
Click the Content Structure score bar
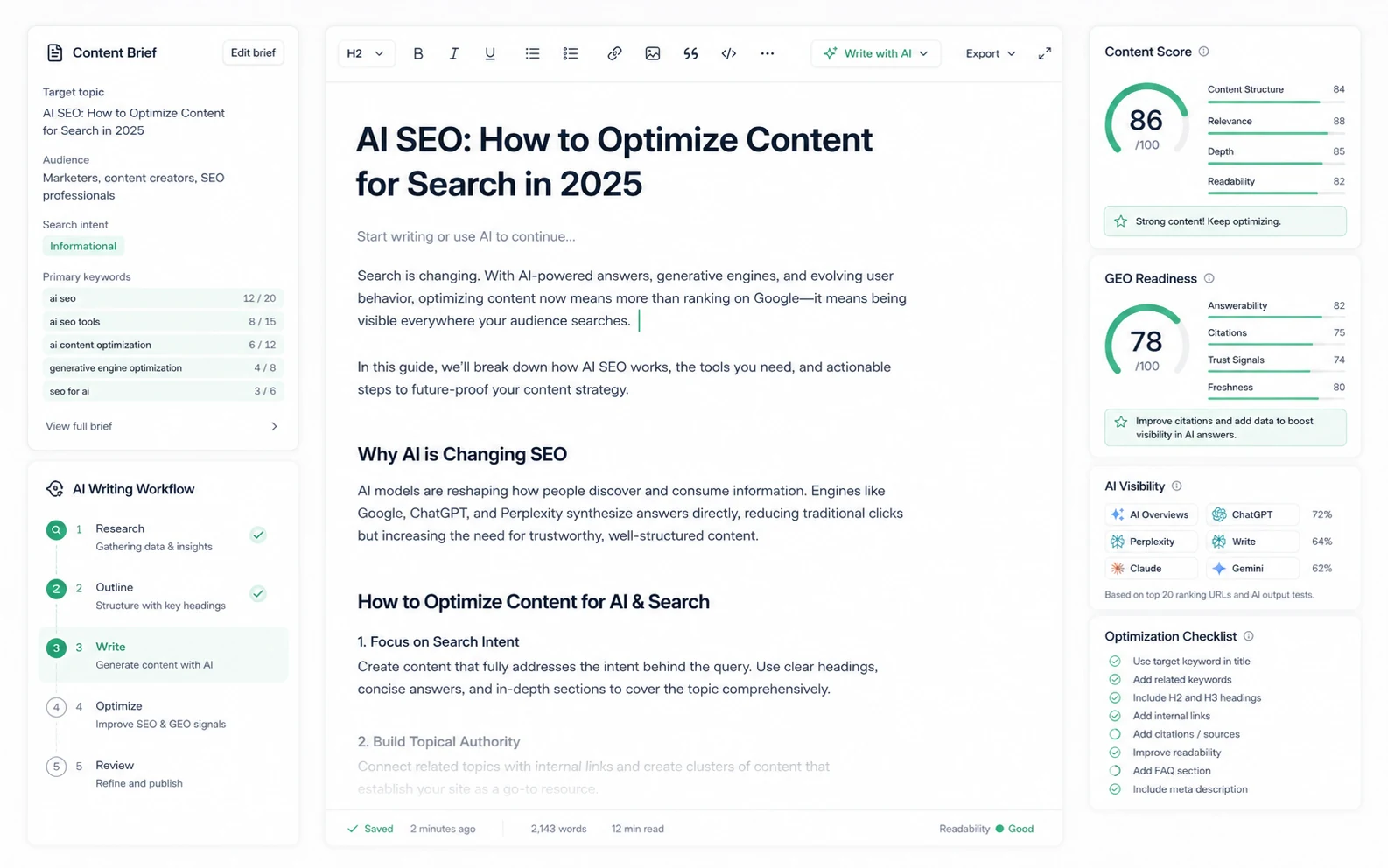(1275, 102)
